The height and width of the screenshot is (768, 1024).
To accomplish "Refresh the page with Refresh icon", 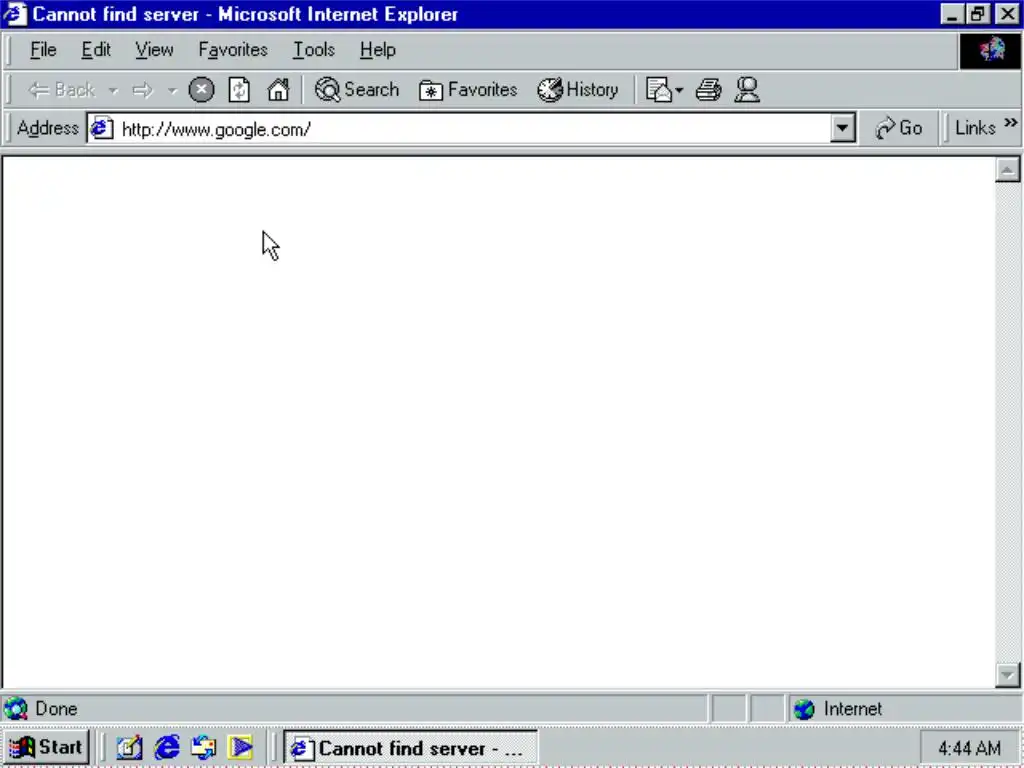I will [239, 89].
